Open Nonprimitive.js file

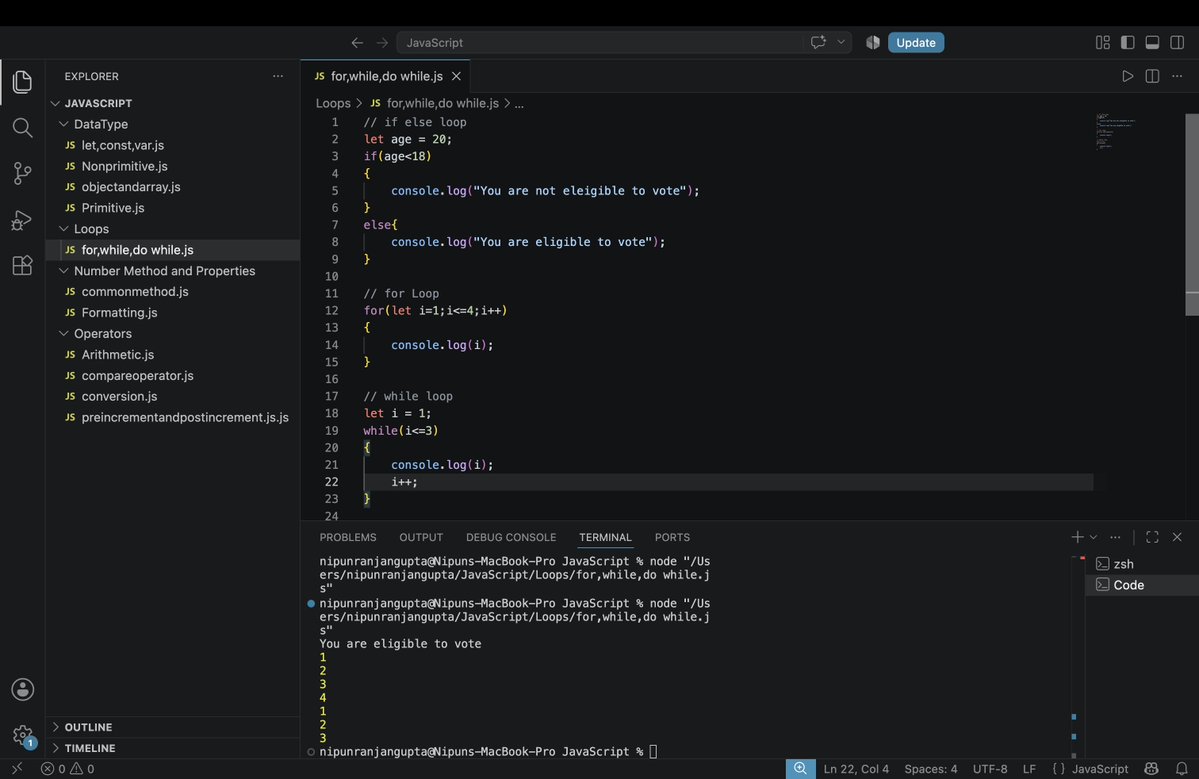click(x=124, y=166)
